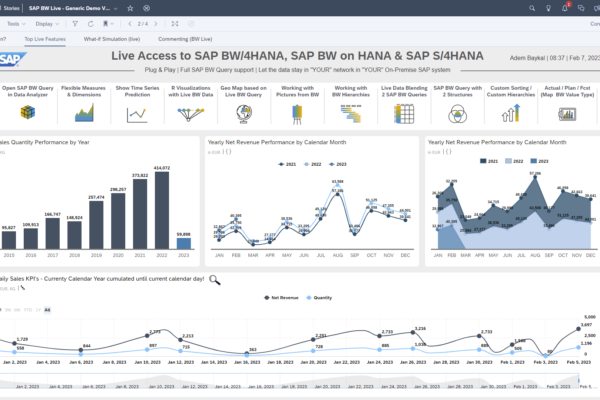The image size is (600, 400).
Task: Open Working with Pictures from BW easel icon
Action: pyautogui.click(x=297, y=114)
